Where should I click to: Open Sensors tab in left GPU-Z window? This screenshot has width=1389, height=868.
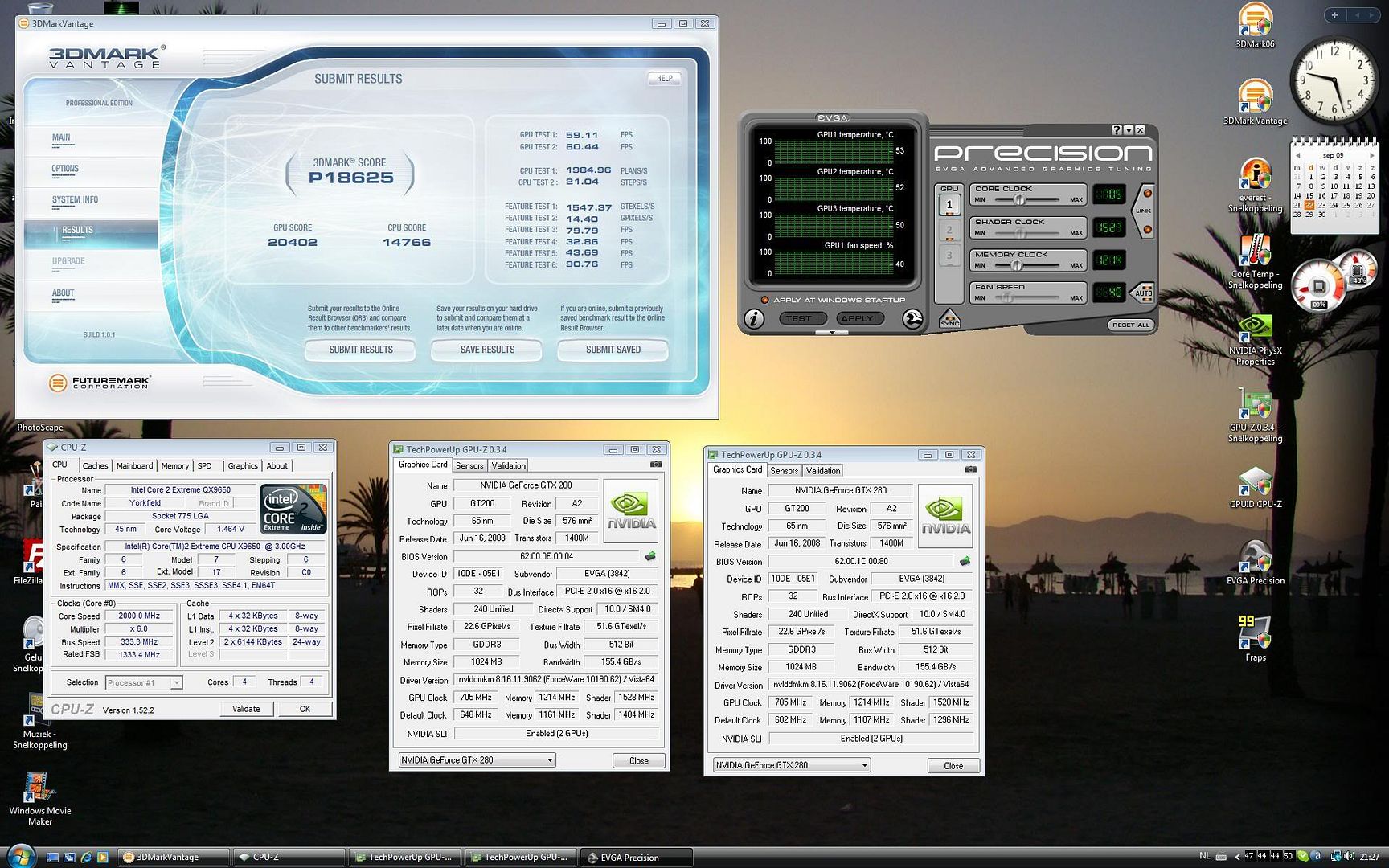(469, 465)
